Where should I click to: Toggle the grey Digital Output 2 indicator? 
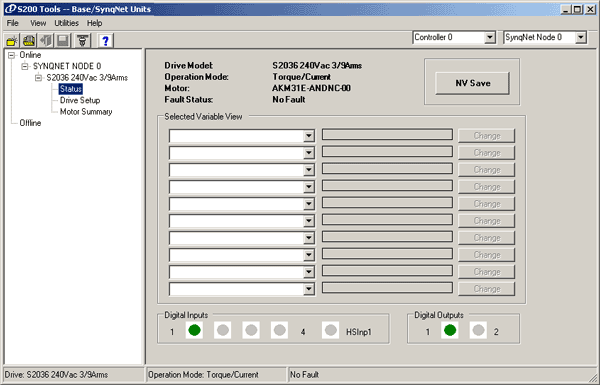[x=478, y=330]
